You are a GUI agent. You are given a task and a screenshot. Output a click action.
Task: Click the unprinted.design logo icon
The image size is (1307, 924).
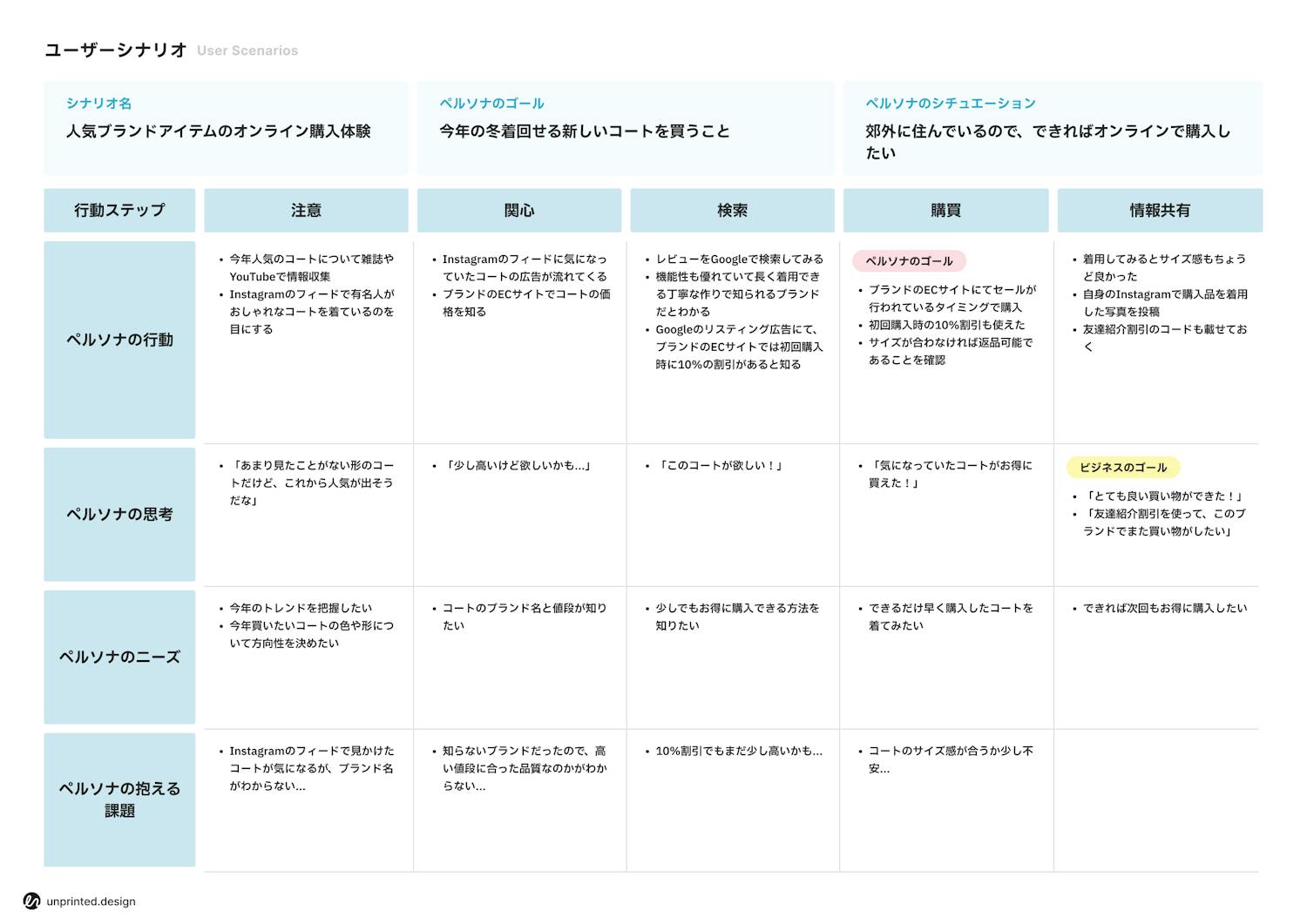pos(32,901)
